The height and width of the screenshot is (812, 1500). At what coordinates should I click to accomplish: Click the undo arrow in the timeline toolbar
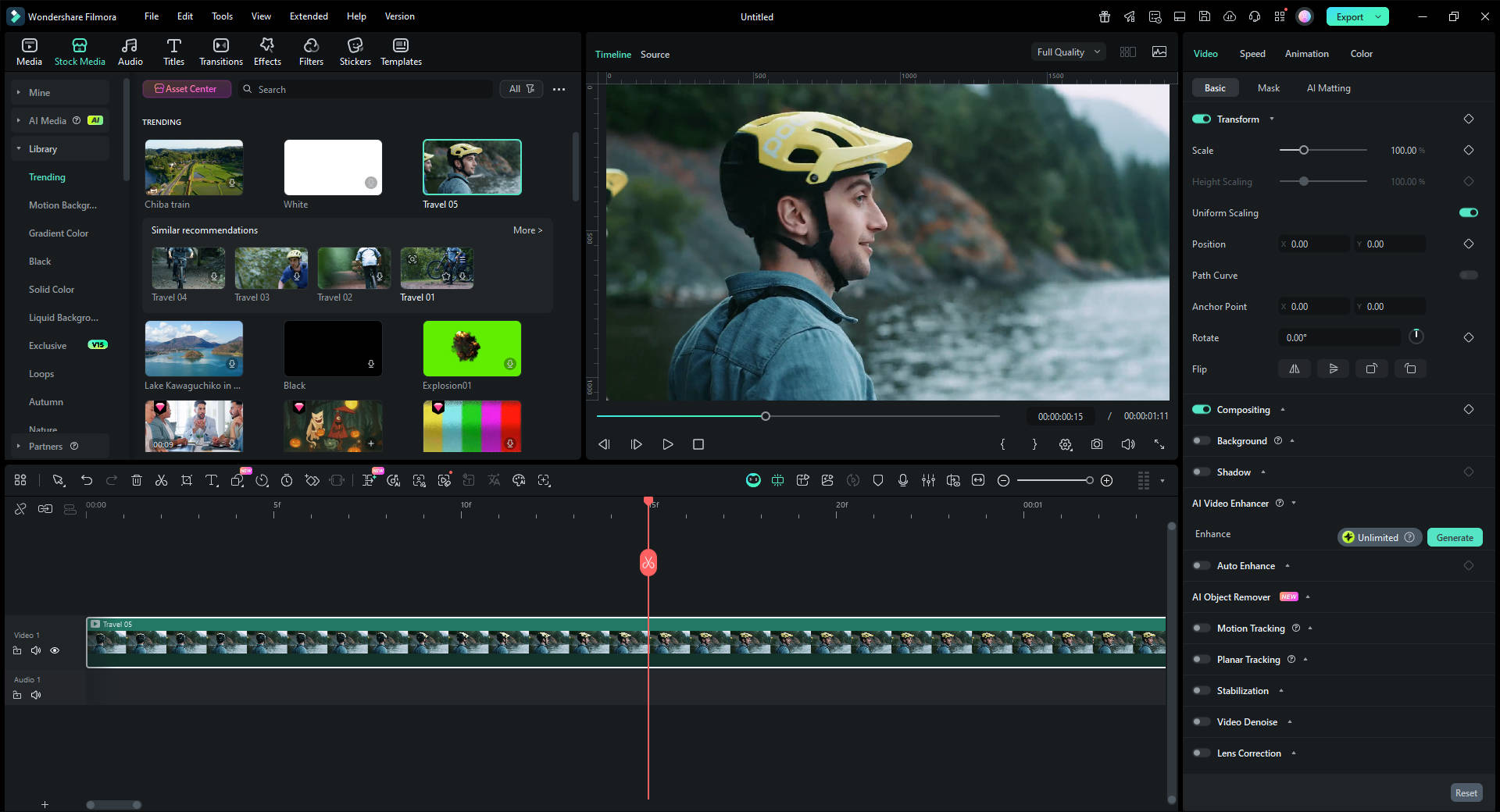pos(87,480)
